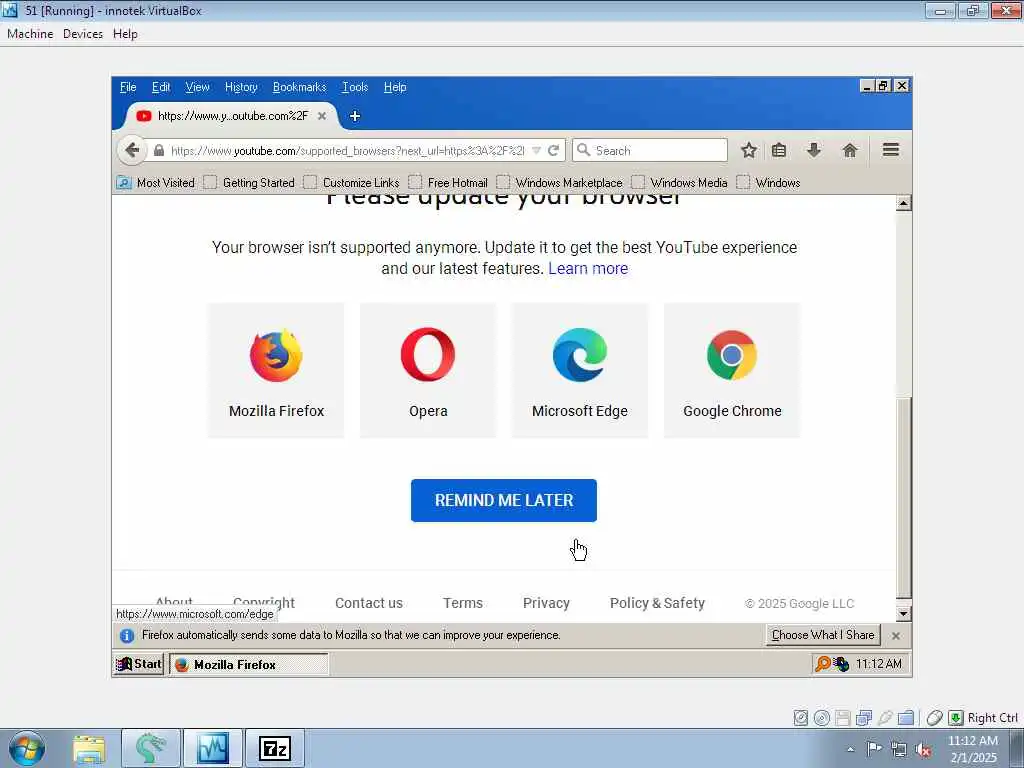
Task: Open the Policy & Safety footer link
Action: 658,603
